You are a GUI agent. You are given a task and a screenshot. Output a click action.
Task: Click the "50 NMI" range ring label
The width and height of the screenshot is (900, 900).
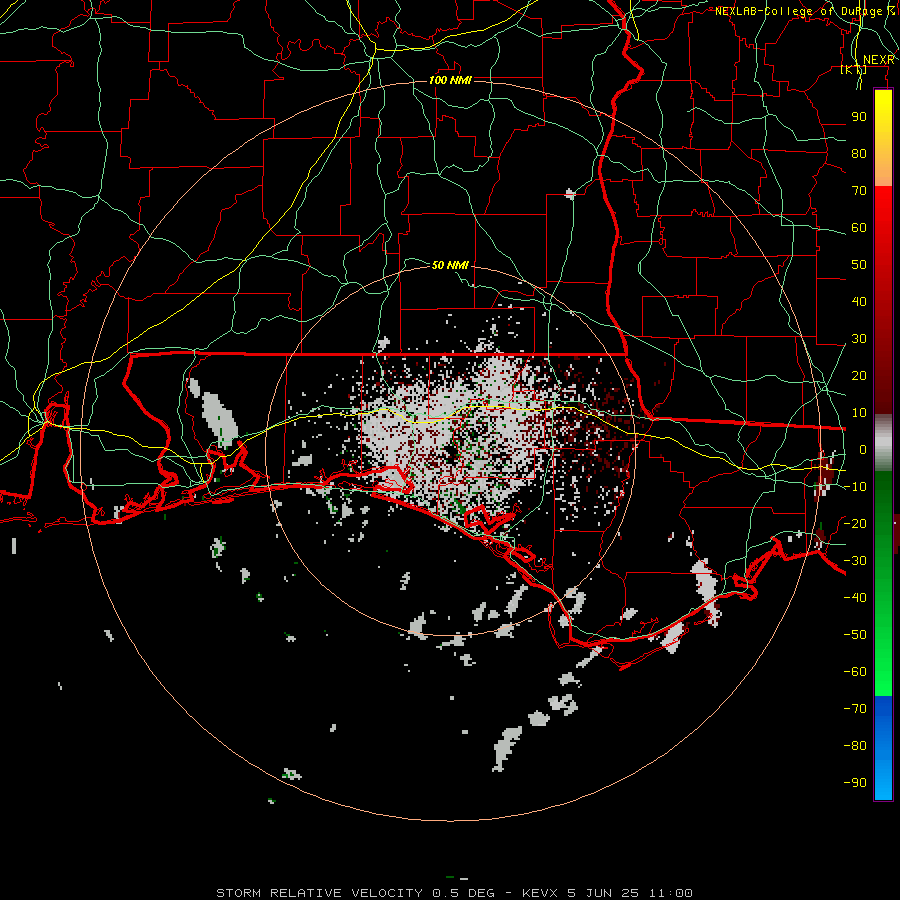point(450,265)
